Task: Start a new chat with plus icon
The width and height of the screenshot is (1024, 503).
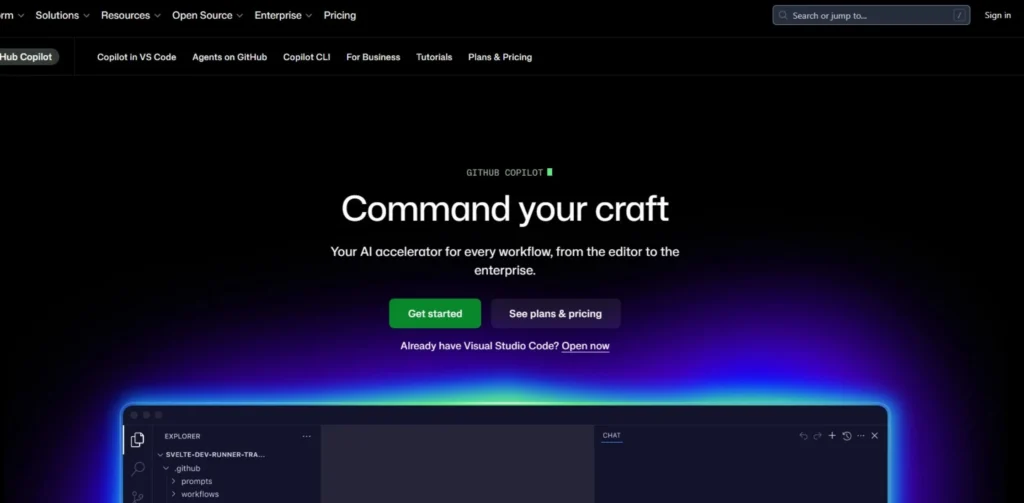Action: coord(832,436)
